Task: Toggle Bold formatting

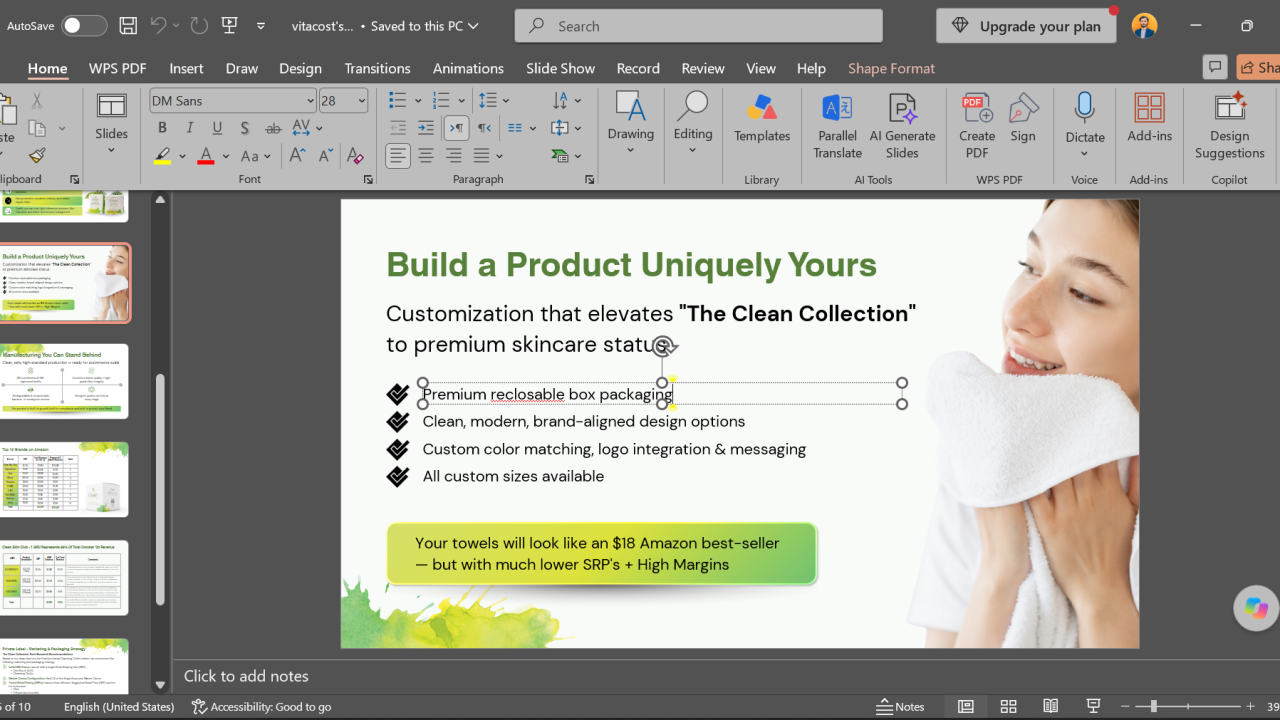Action: click(x=162, y=128)
